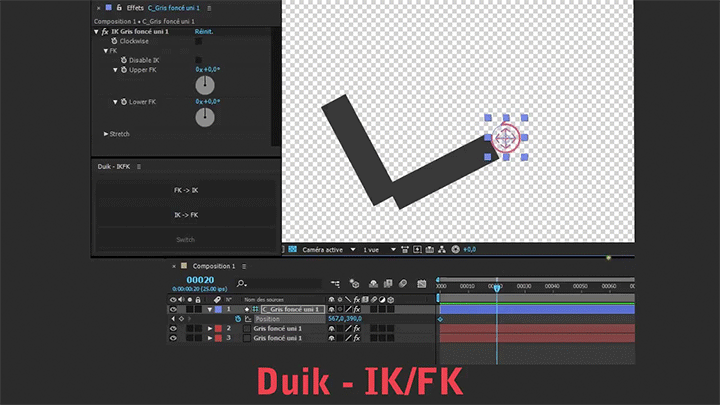Collapse layer 1 in the timeline

tap(210, 309)
